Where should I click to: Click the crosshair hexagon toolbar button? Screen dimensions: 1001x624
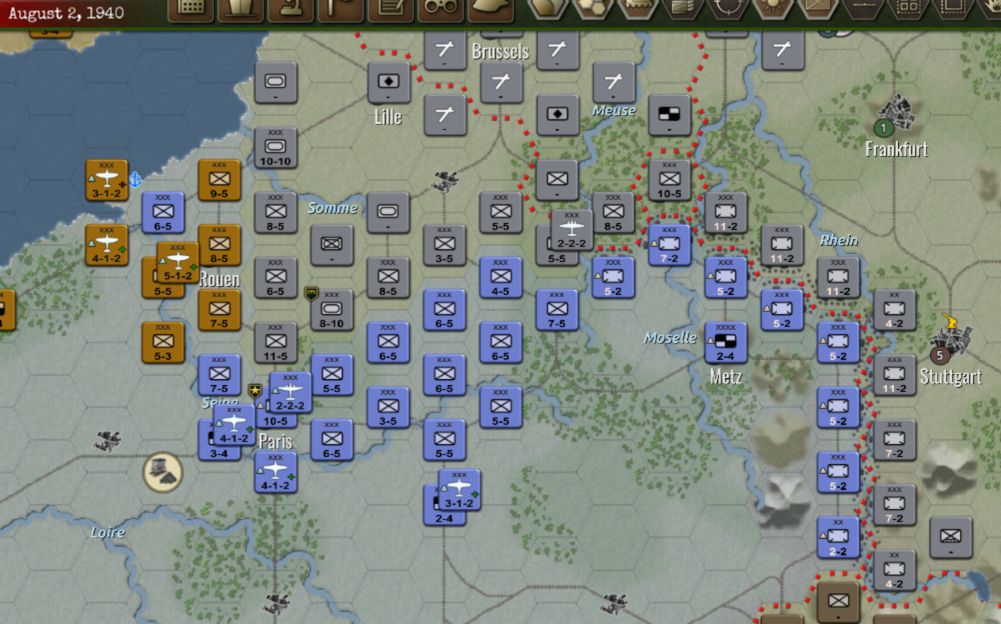pos(727,9)
